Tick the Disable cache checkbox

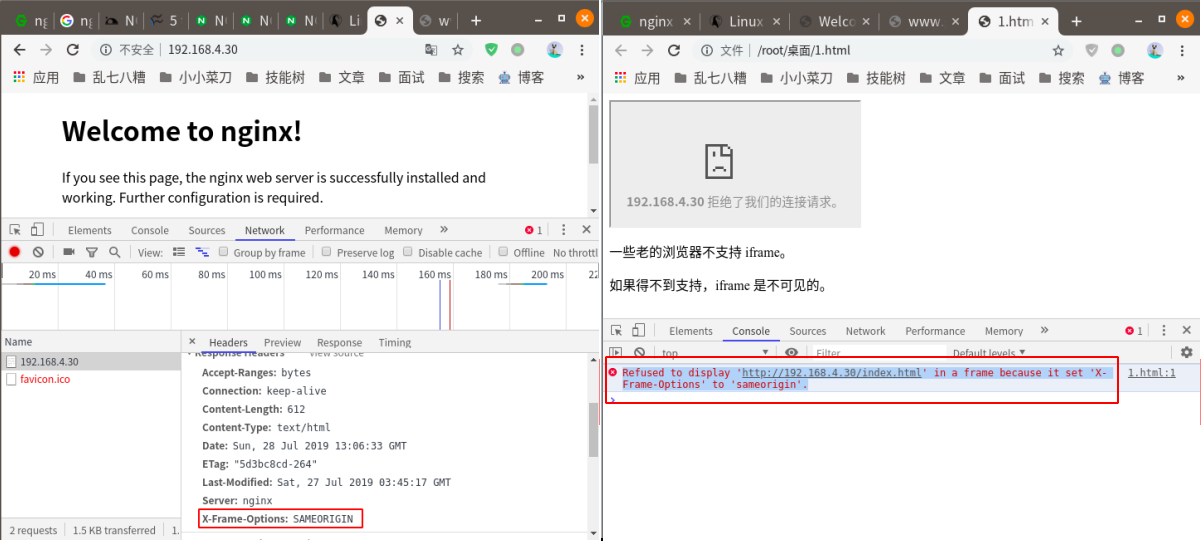[x=408, y=253]
